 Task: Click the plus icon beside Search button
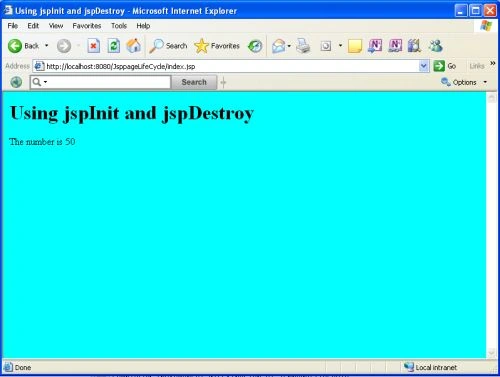coord(223,82)
